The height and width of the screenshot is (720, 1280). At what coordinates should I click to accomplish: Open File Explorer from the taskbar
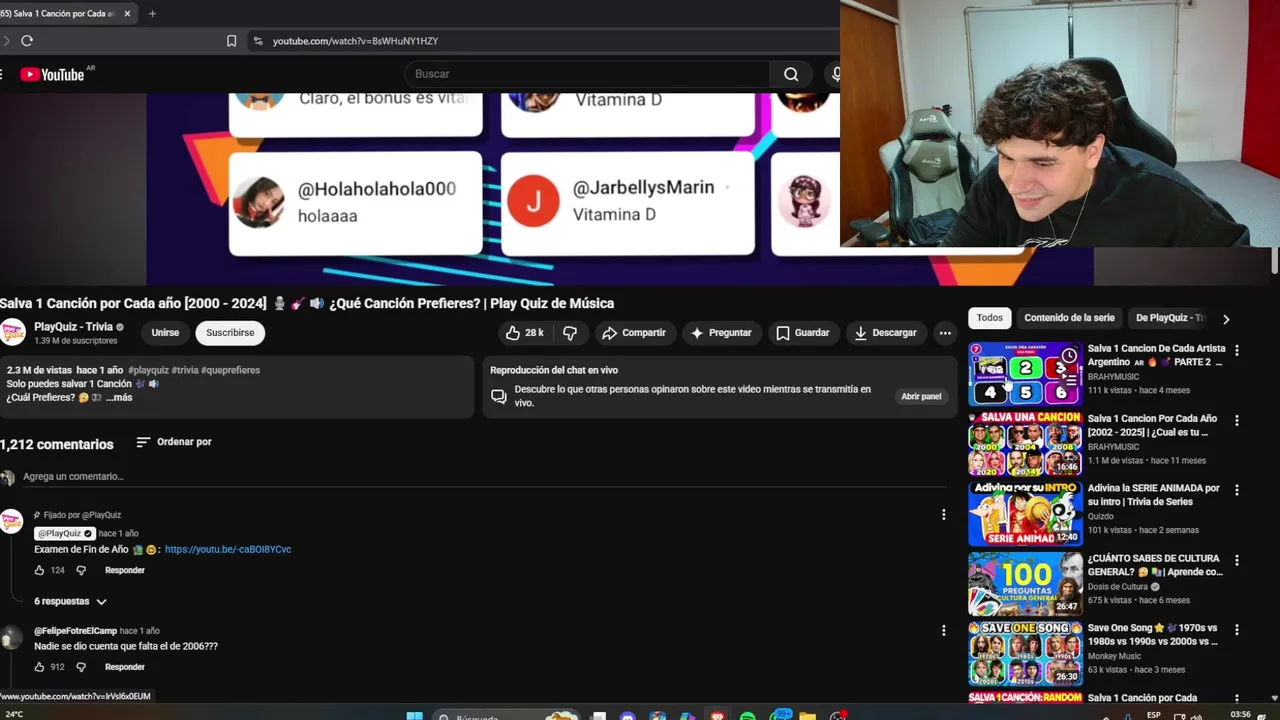coord(807,716)
